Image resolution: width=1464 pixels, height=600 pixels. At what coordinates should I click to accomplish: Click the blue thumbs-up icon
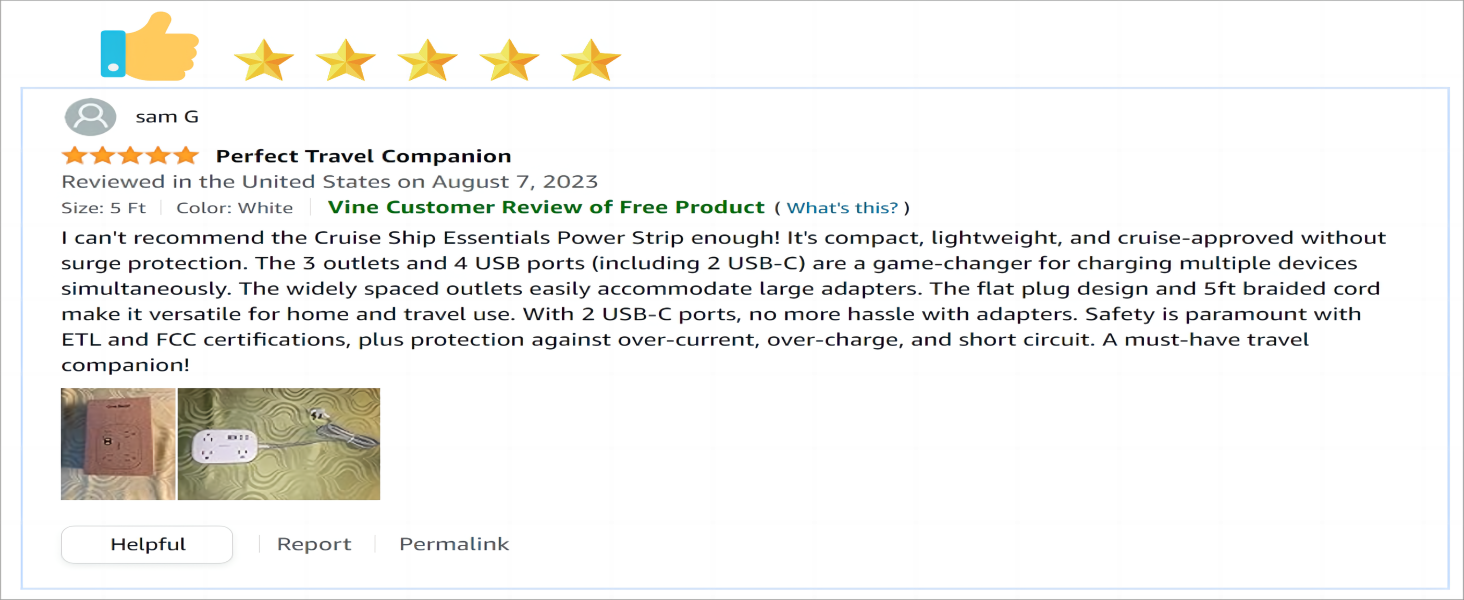pyautogui.click(x=149, y=47)
